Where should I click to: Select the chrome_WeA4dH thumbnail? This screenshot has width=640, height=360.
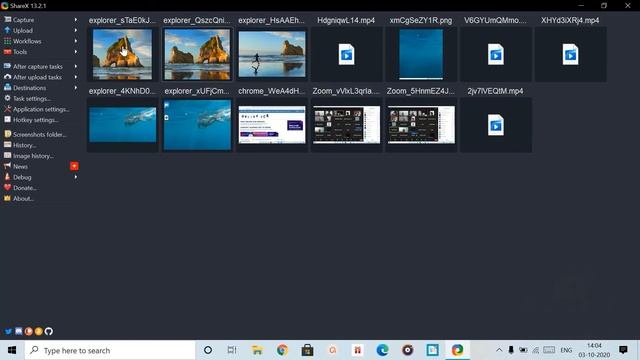click(272, 125)
